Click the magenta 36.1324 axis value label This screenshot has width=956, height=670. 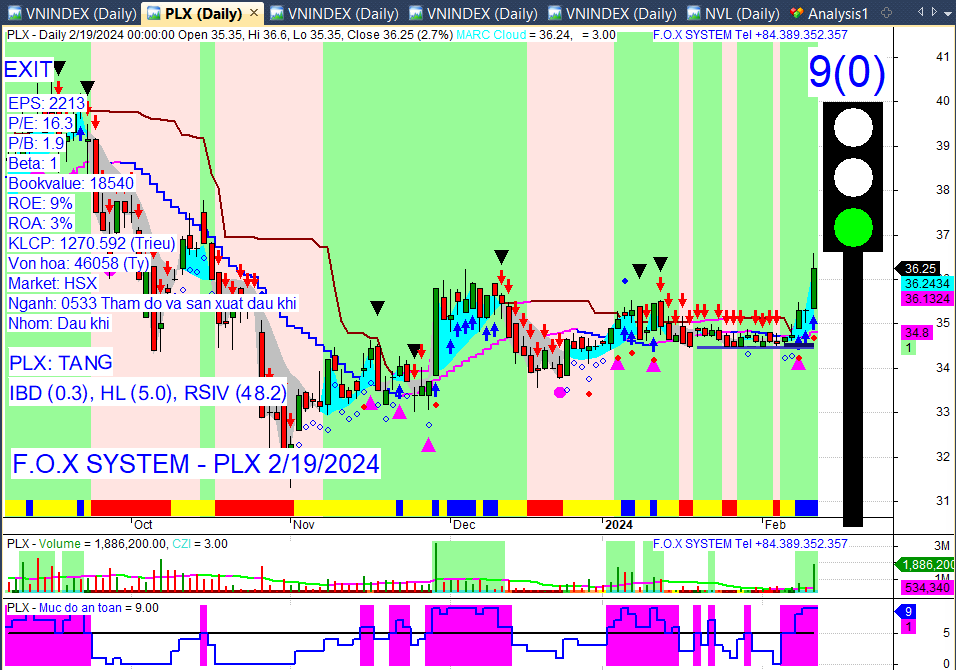[x=927, y=299]
